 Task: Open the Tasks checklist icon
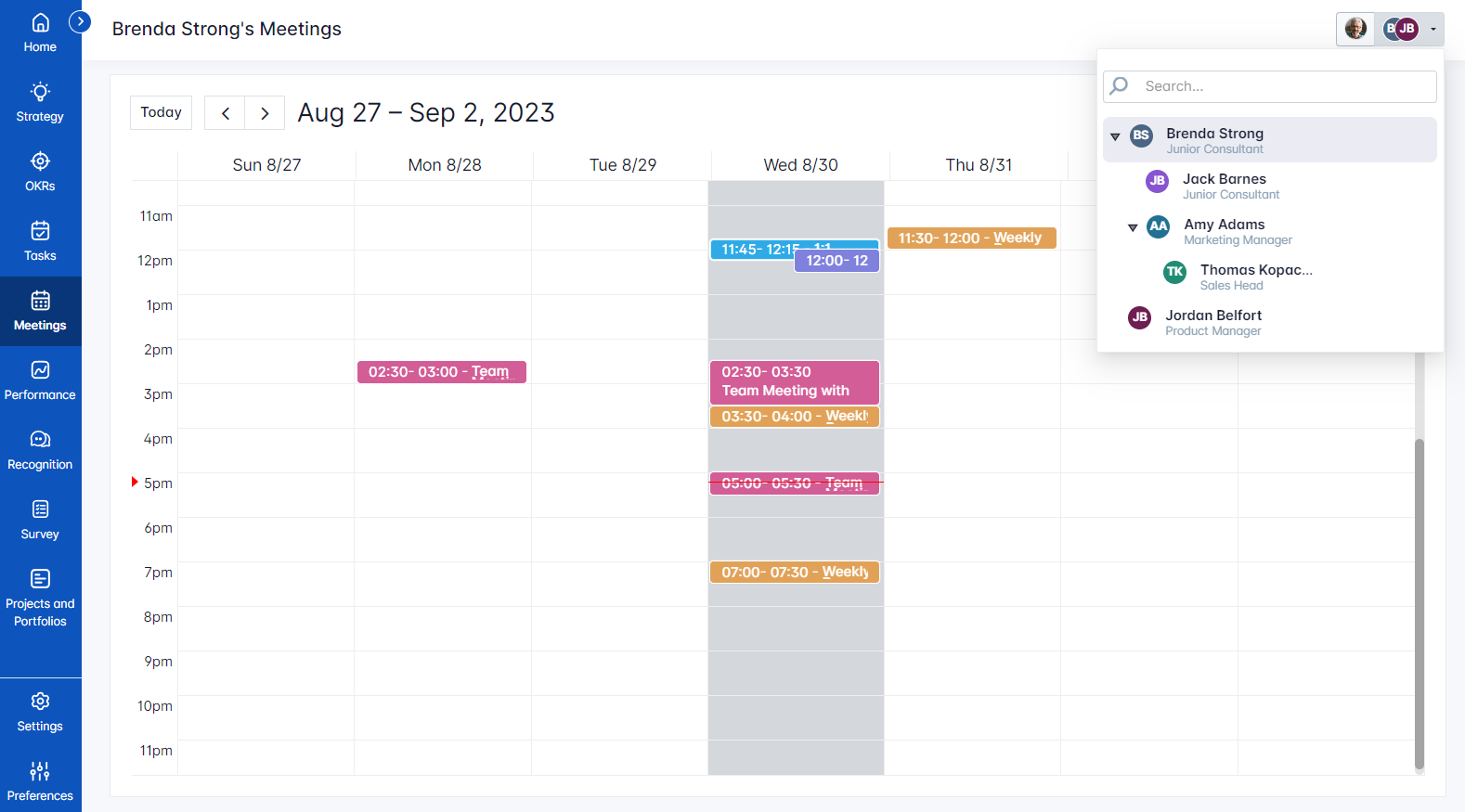tap(40, 231)
